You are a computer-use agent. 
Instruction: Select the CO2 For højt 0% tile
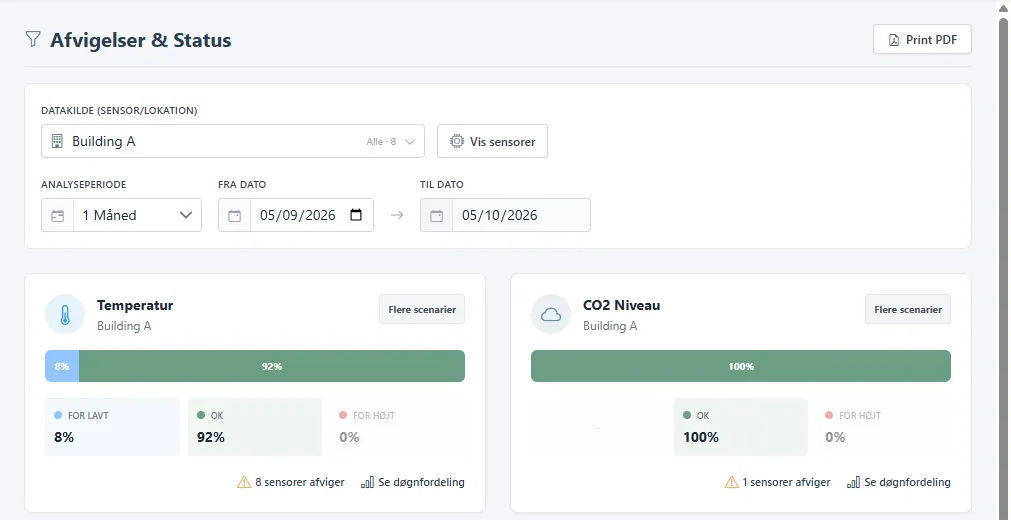[x=883, y=427]
